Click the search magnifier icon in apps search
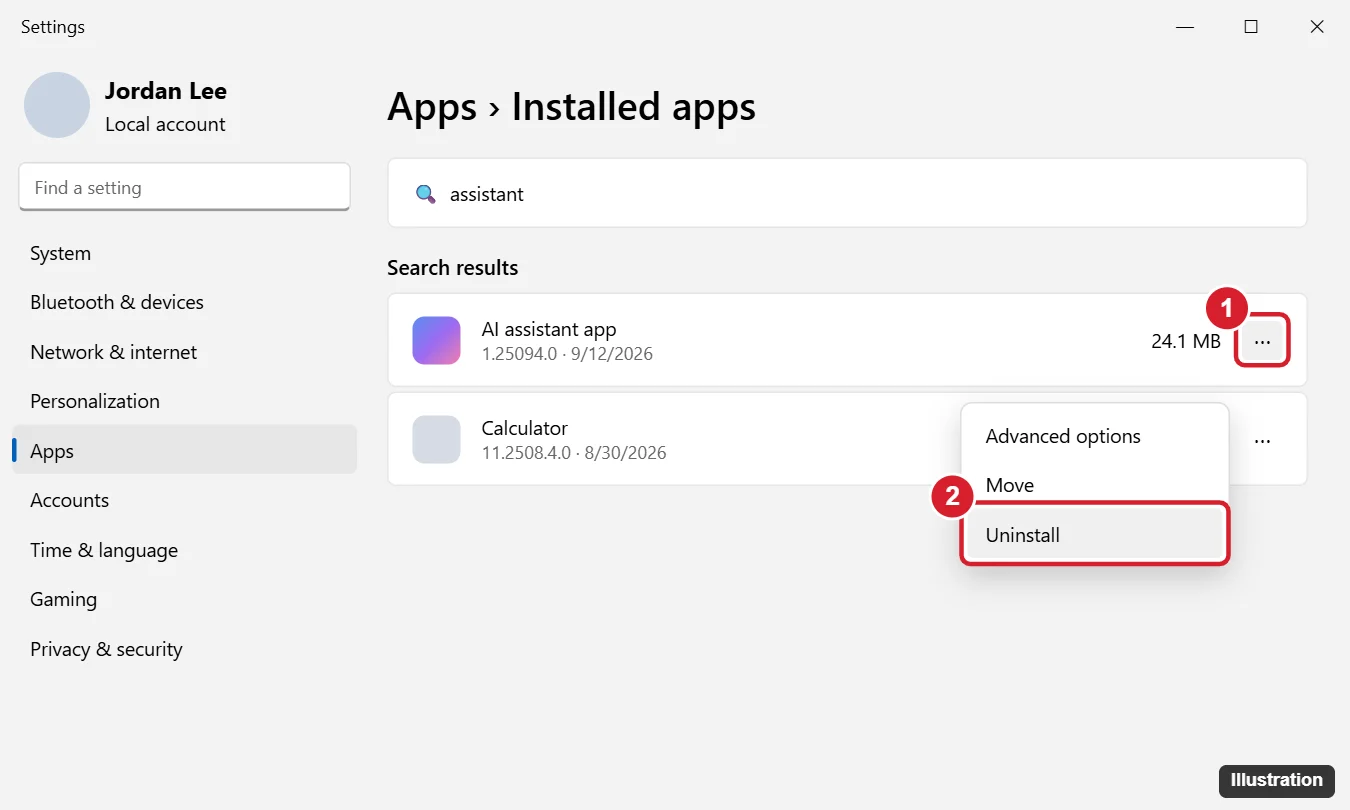The height and width of the screenshot is (810, 1350). [426, 194]
